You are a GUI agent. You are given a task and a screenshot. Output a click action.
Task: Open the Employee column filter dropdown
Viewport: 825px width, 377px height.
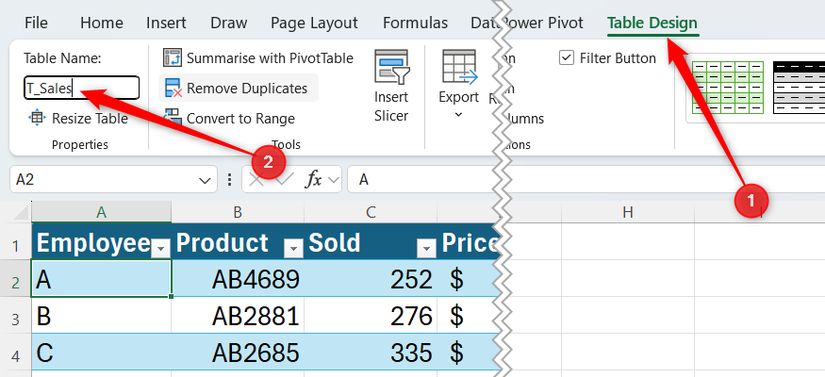coord(160,248)
